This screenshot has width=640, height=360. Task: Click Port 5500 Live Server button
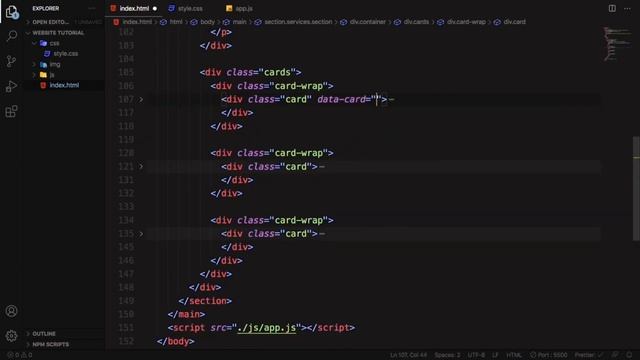549,355
